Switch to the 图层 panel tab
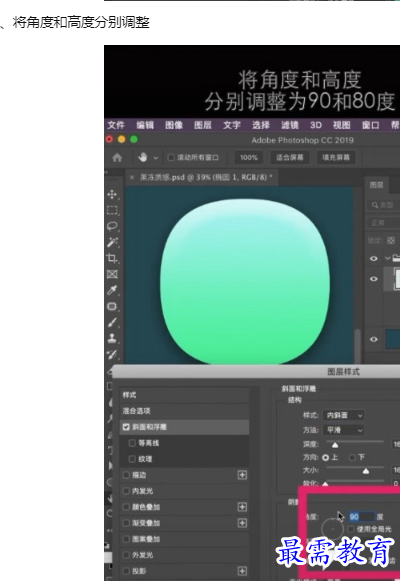The width and height of the screenshot is (400, 583). pyautogui.click(x=376, y=185)
